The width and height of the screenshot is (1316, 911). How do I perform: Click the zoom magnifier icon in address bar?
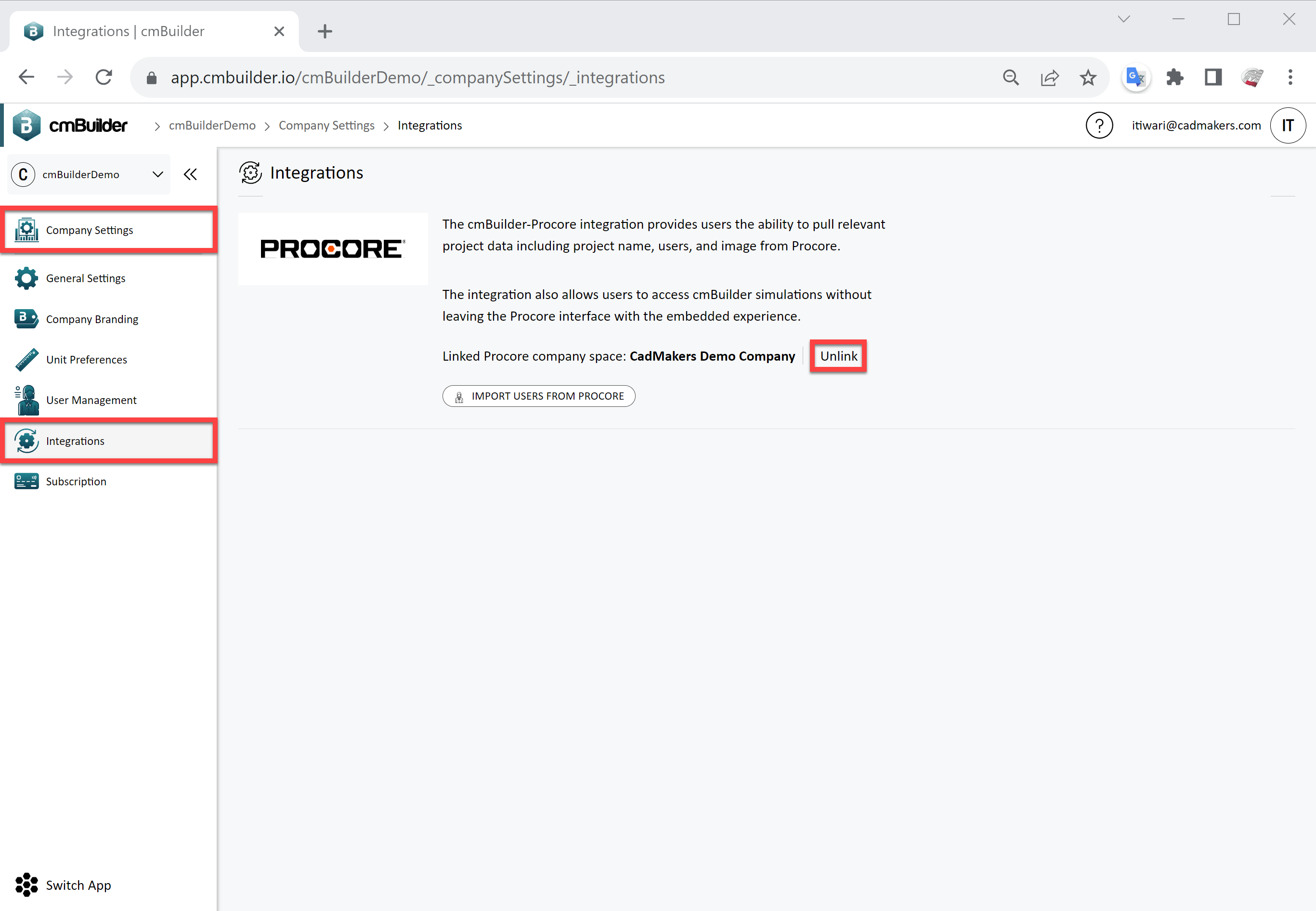1011,78
